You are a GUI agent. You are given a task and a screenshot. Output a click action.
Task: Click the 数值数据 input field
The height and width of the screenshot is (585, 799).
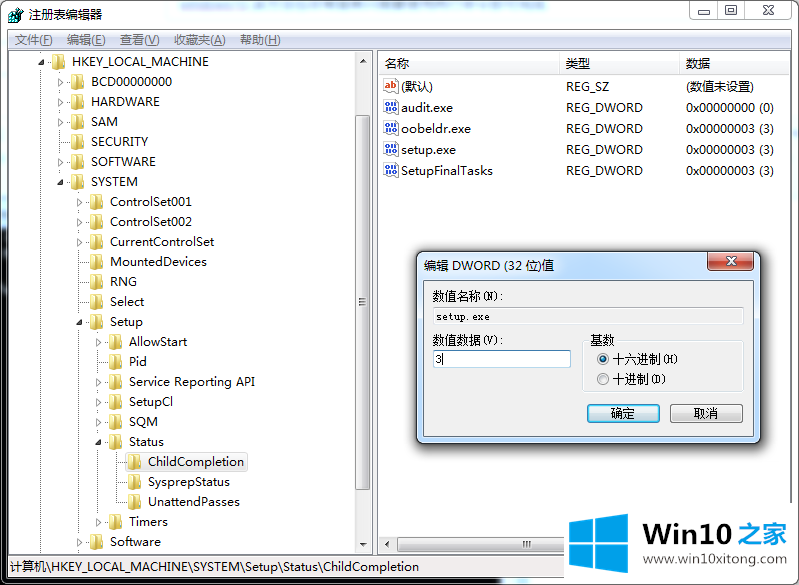[501, 359]
